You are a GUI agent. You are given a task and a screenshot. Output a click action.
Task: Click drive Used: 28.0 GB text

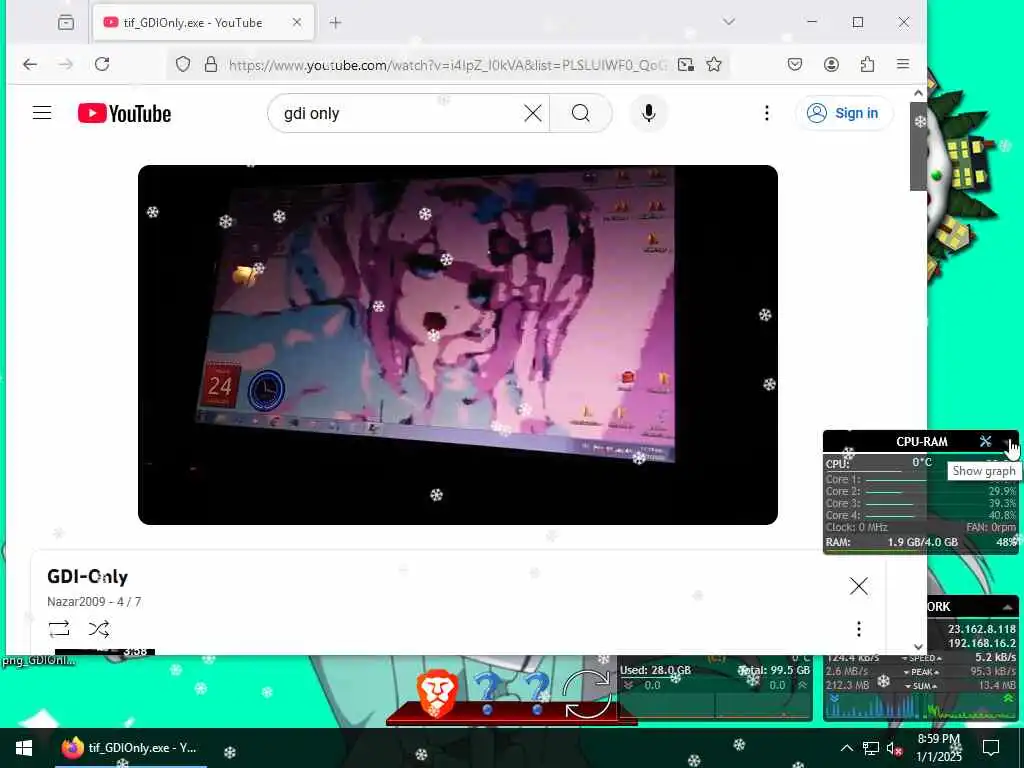point(655,670)
